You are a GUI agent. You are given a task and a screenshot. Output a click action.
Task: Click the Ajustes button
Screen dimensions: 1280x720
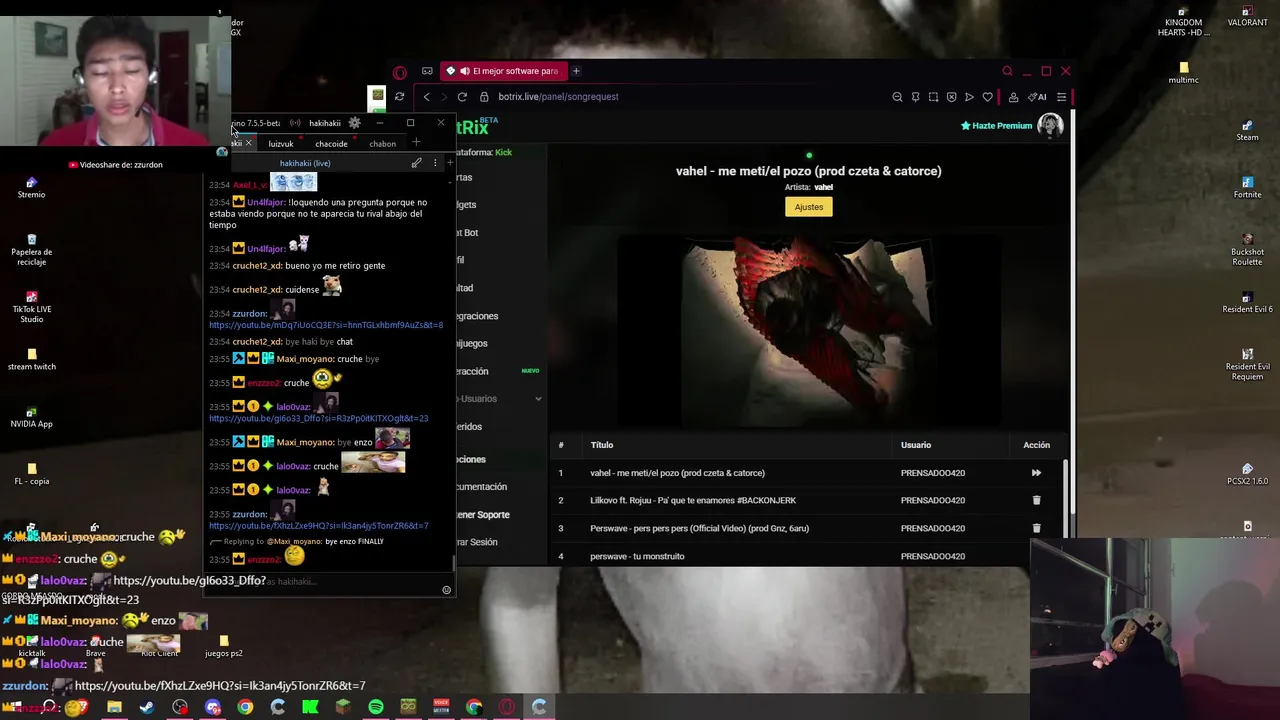tap(809, 207)
